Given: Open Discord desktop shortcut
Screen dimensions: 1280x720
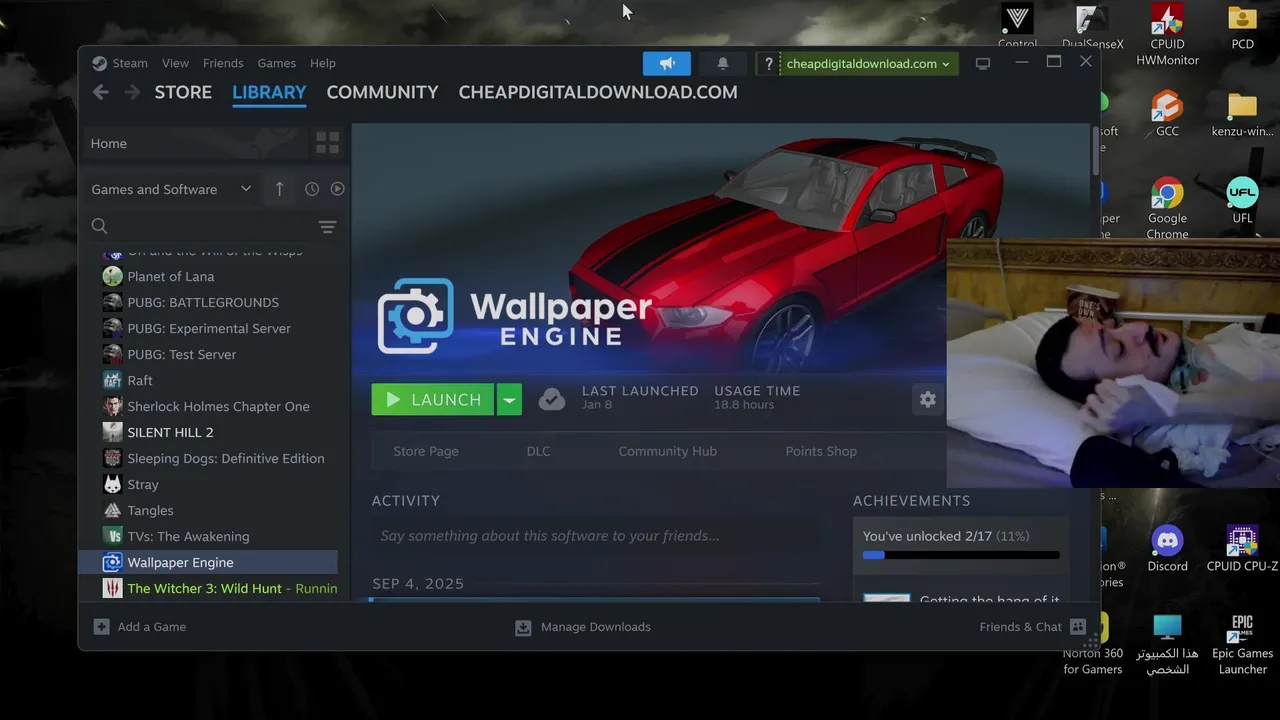Looking at the screenshot, I should tap(1167, 548).
